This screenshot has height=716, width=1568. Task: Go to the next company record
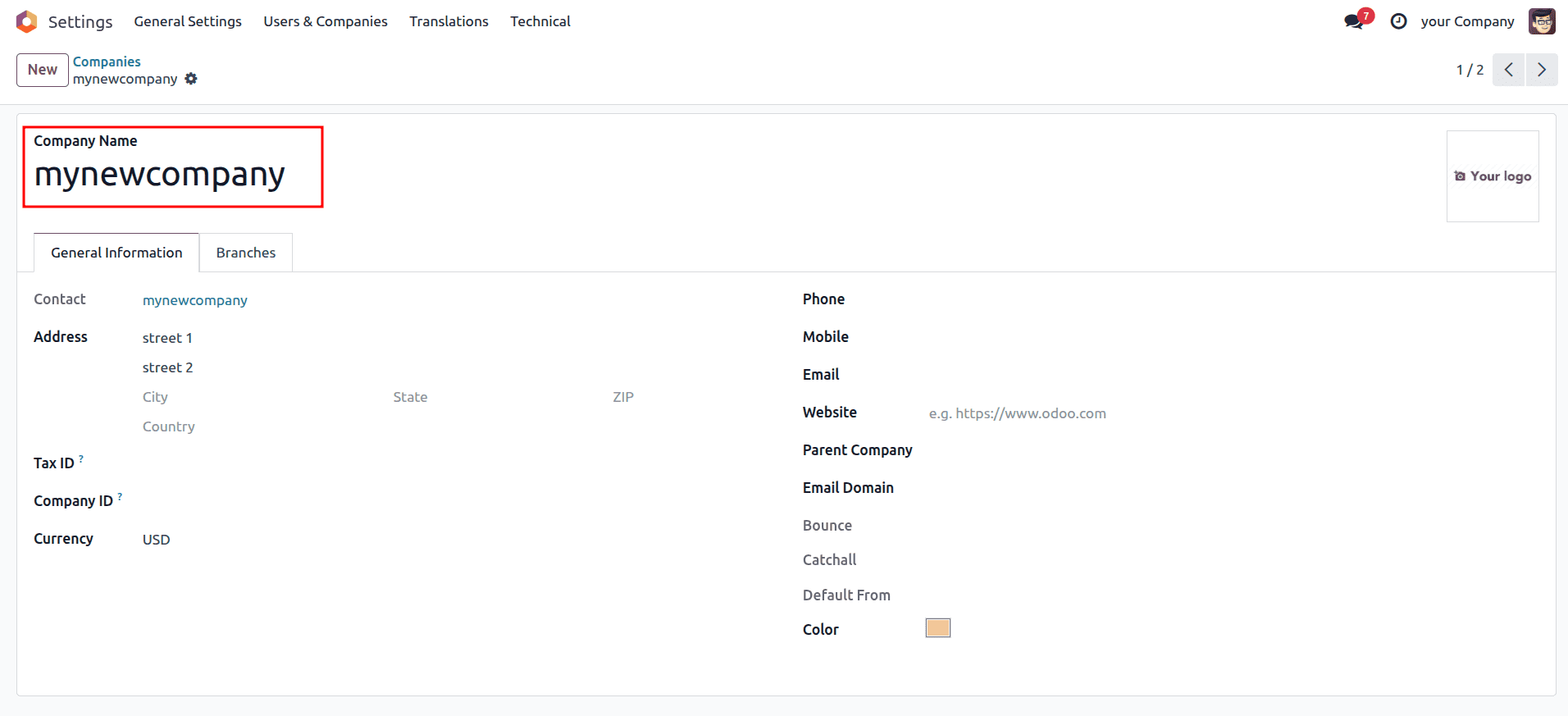click(x=1542, y=70)
